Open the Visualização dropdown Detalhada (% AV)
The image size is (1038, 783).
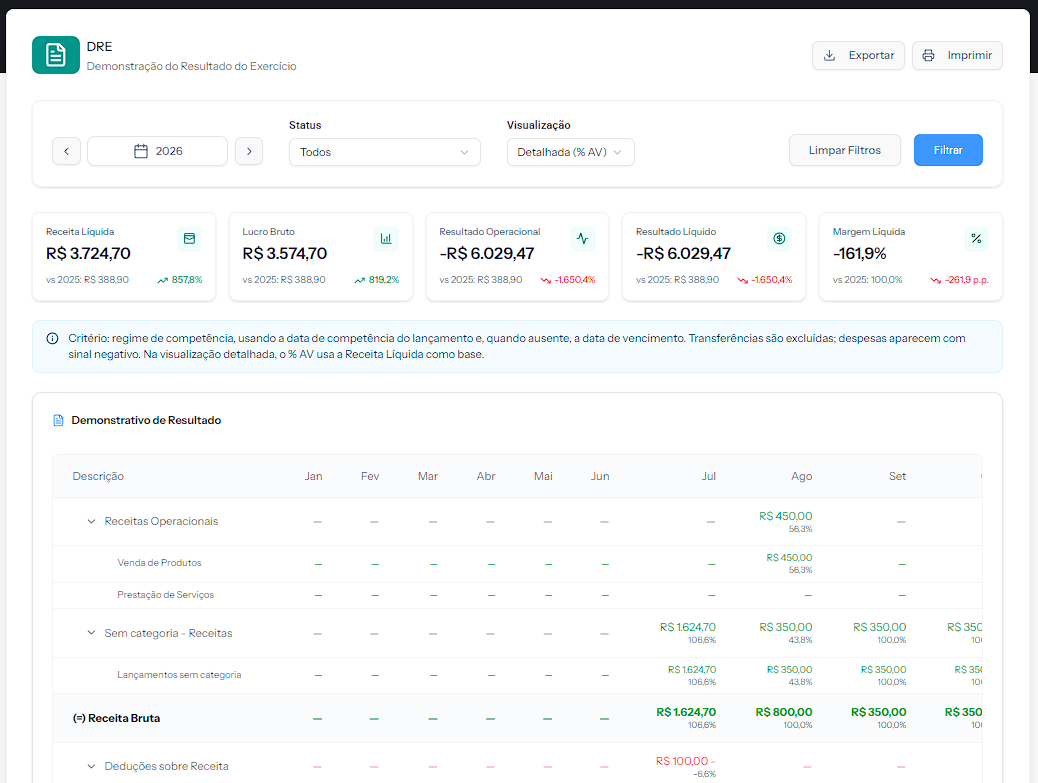571,152
